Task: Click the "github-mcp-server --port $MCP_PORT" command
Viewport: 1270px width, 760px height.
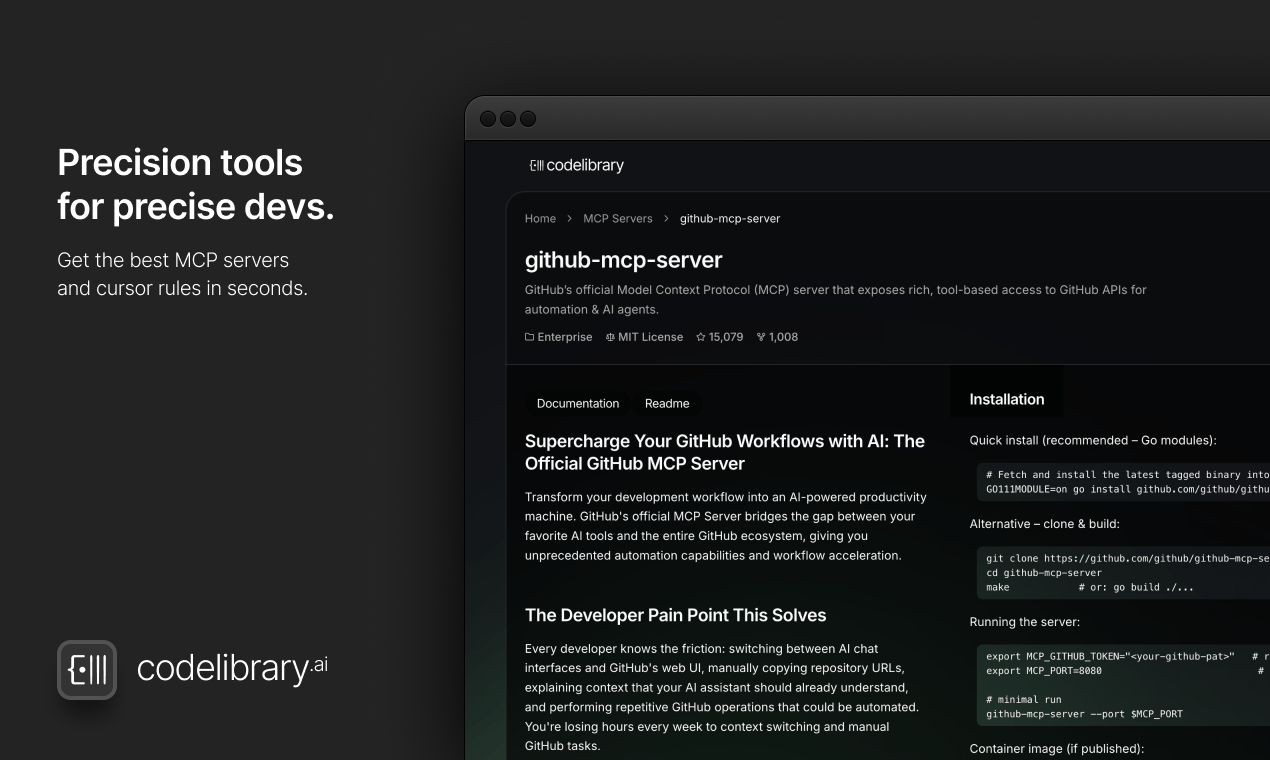Action: pos(1085,714)
